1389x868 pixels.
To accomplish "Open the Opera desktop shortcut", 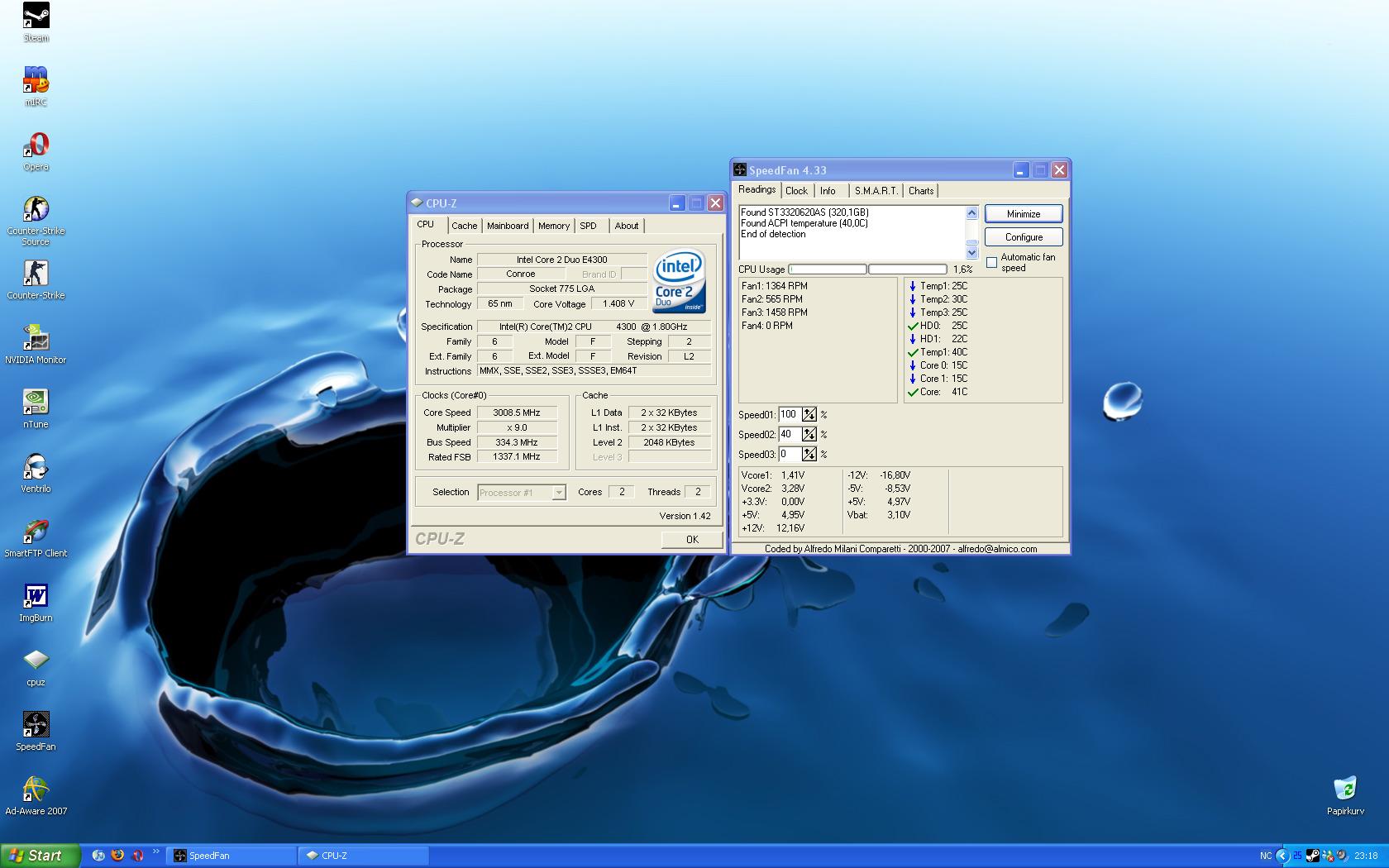I will pyautogui.click(x=36, y=151).
